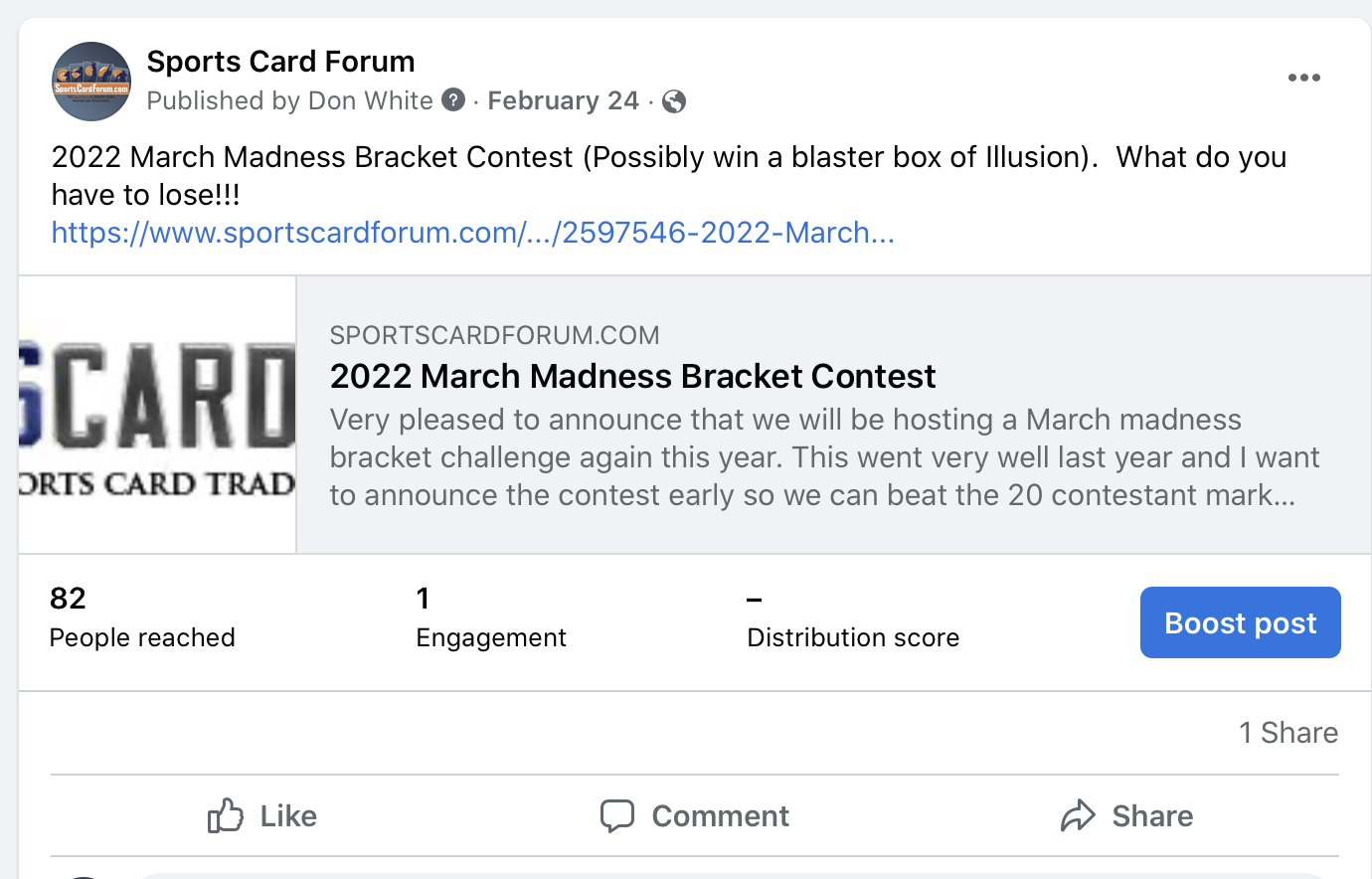Screen dimensions: 1372x879
Task: Open the link preview thumbnail image
Action: pos(157,415)
